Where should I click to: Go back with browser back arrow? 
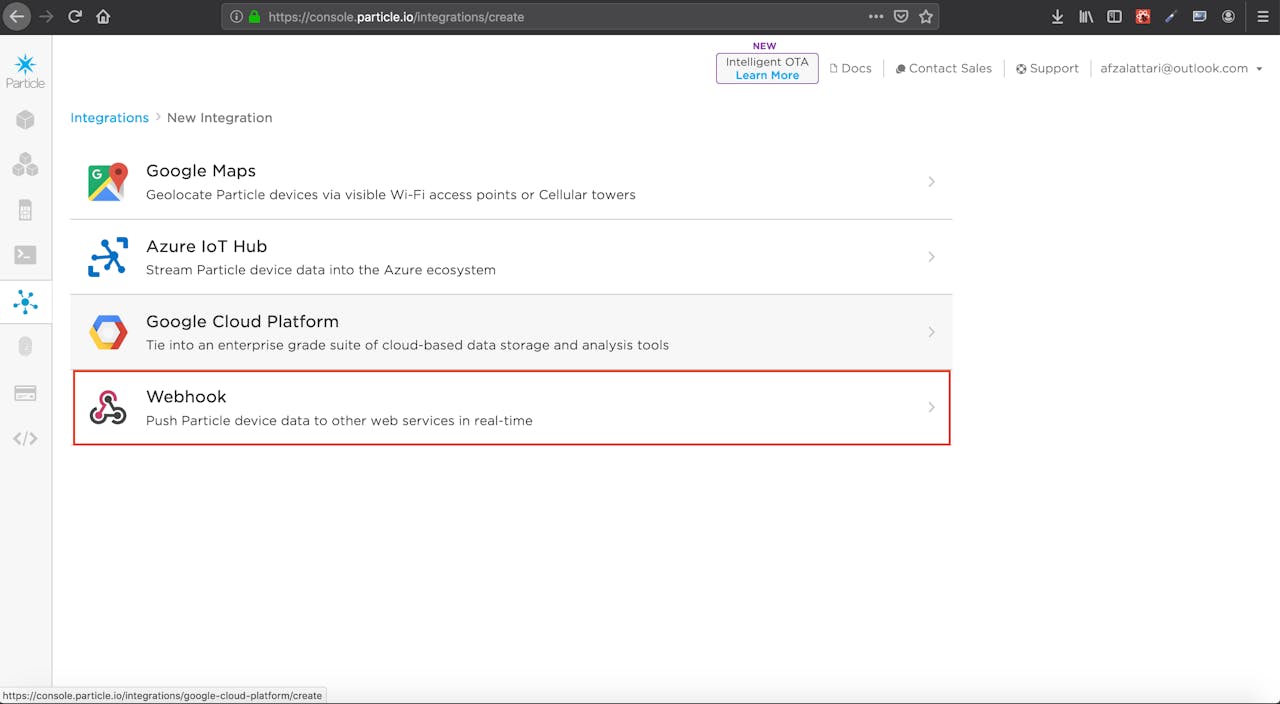coord(17,16)
